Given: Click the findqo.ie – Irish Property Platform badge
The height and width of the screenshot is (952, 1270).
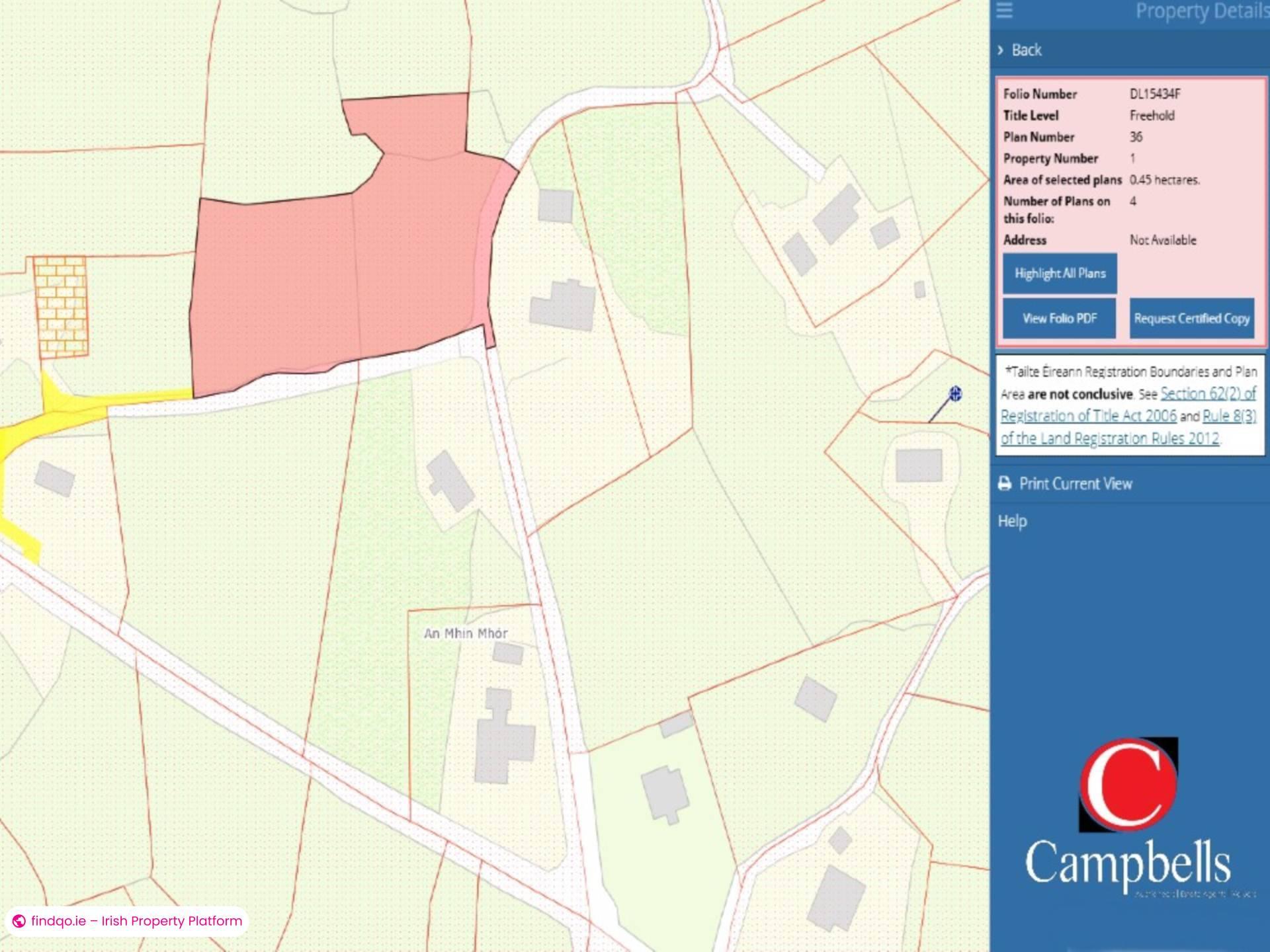Looking at the screenshot, I should tap(126, 920).
